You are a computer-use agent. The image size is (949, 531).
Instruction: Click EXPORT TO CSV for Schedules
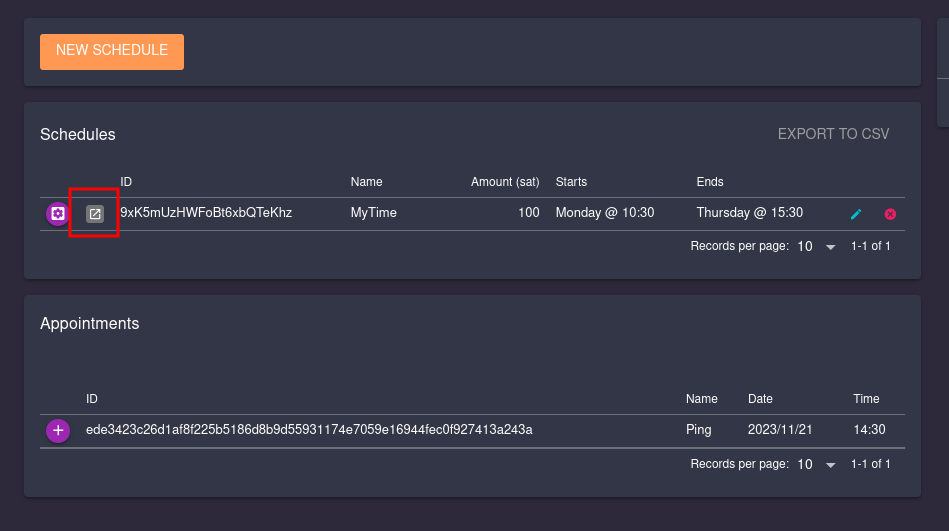click(x=833, y=134)
